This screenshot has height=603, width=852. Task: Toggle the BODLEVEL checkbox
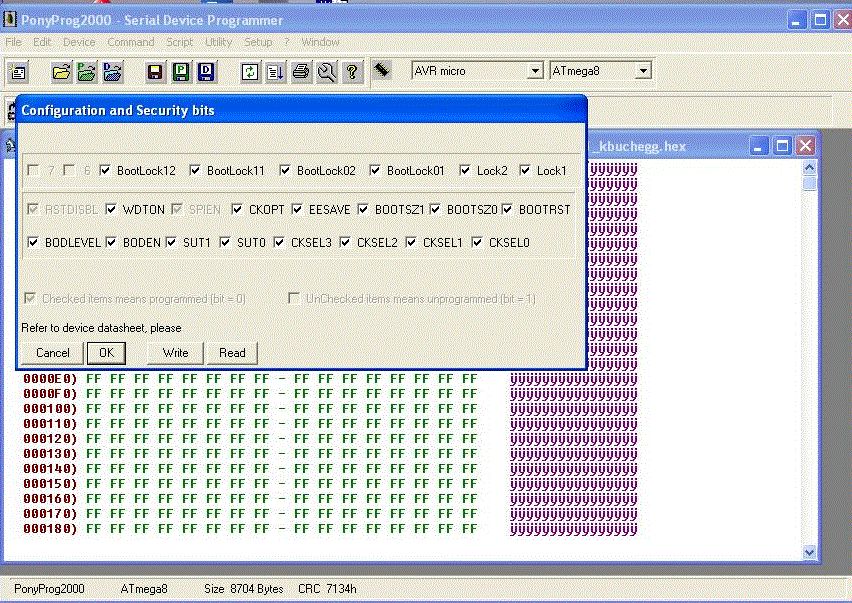tap(33, 242)
